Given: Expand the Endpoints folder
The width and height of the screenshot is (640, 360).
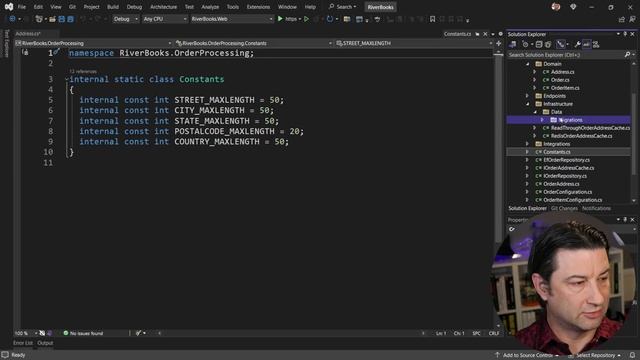Looking at the screenshot, I should tap(527, 96).
